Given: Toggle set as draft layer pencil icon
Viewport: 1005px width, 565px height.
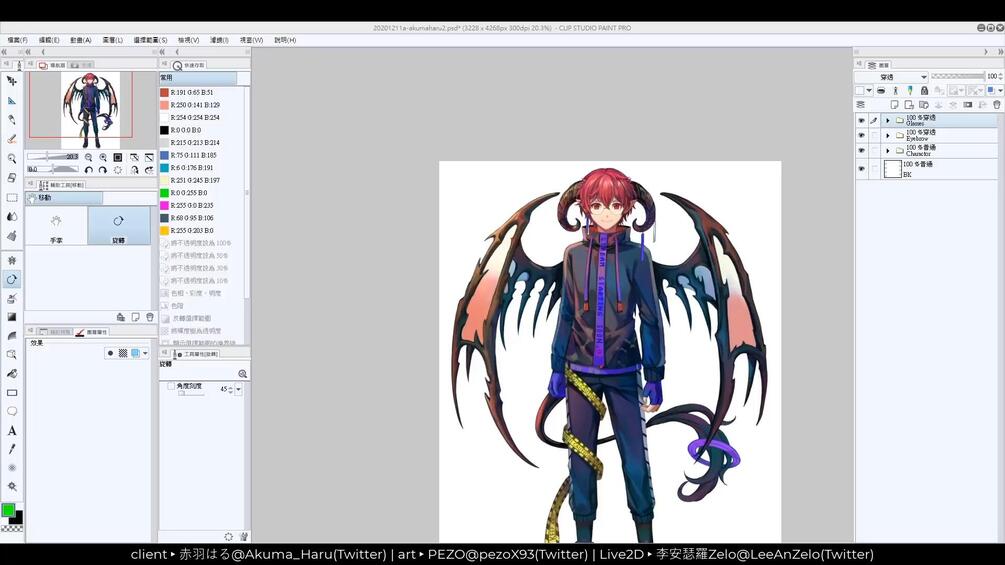Looking at the screenshot, I should (910, 90).
